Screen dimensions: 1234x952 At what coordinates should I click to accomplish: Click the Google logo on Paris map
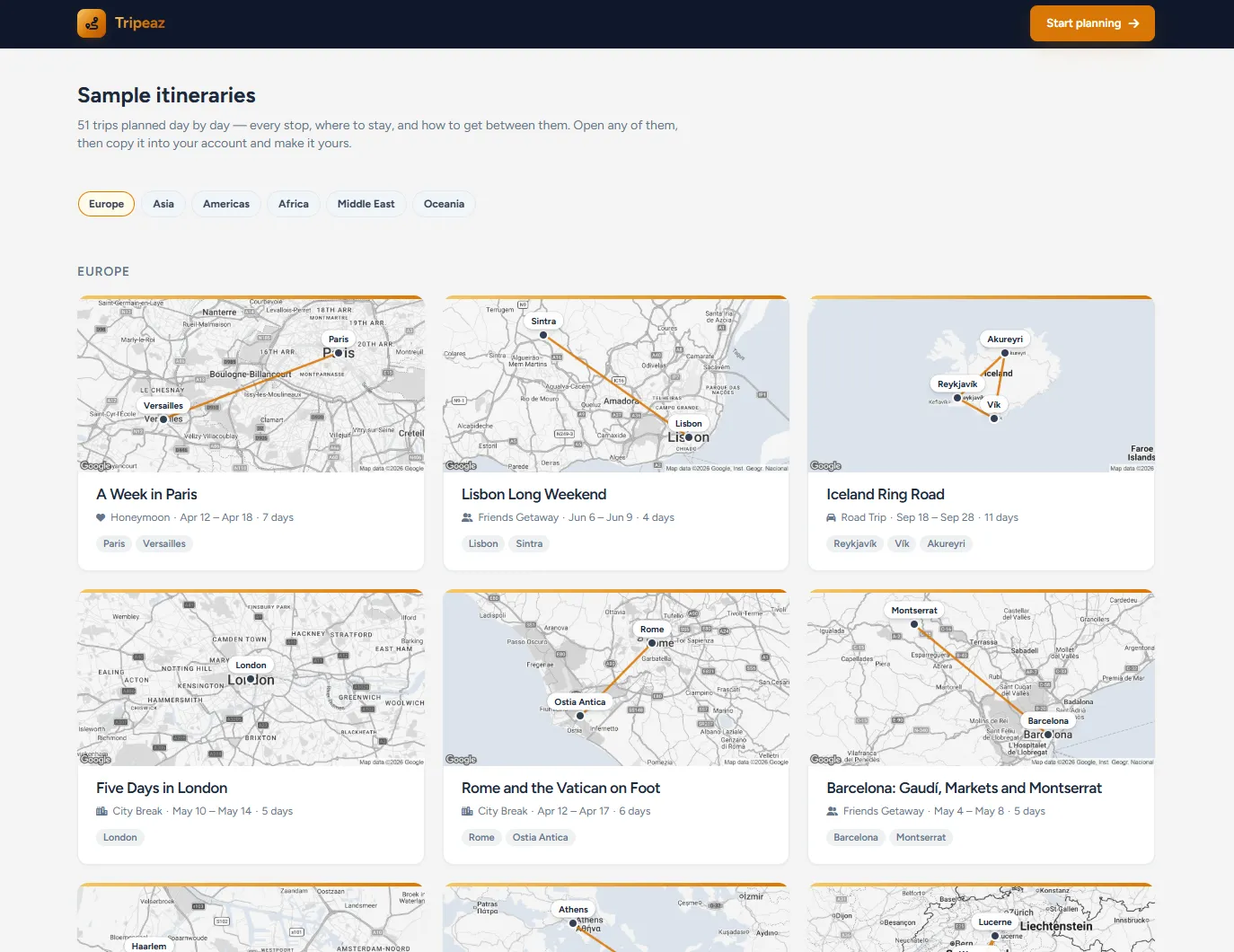pos(95,466)
